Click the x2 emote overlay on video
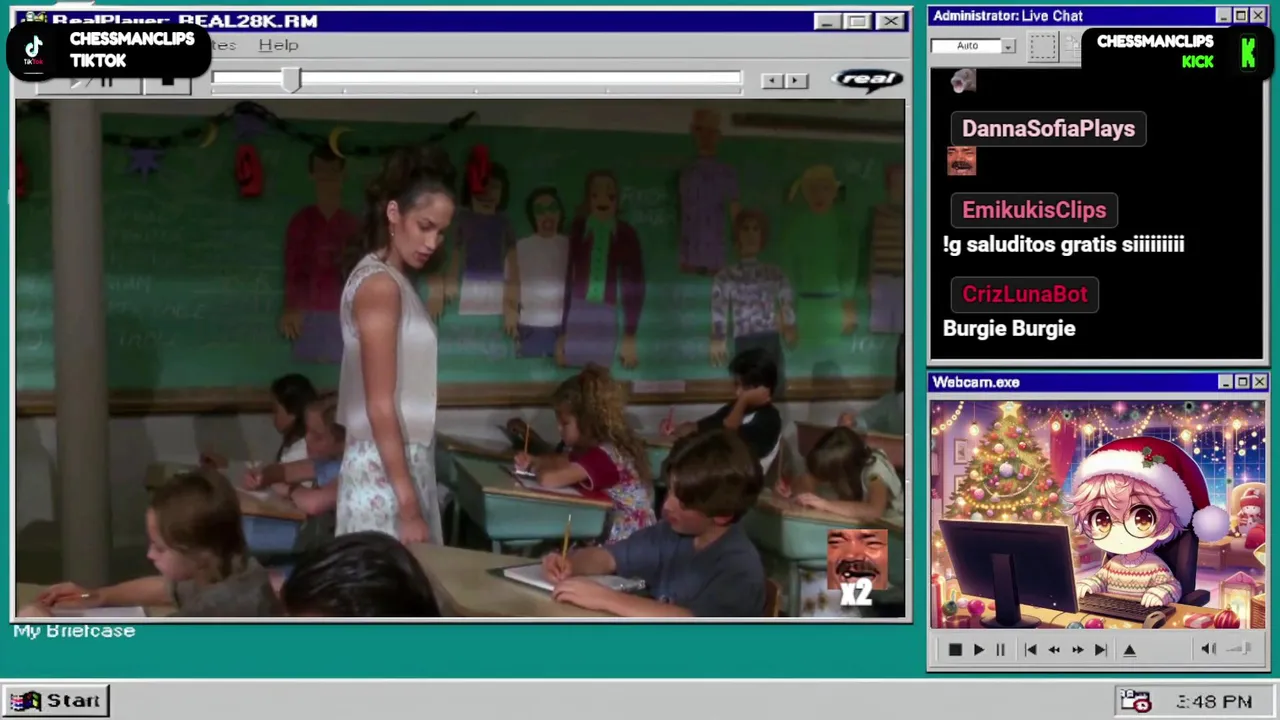The image size is (1280, 720). (857, 569)
